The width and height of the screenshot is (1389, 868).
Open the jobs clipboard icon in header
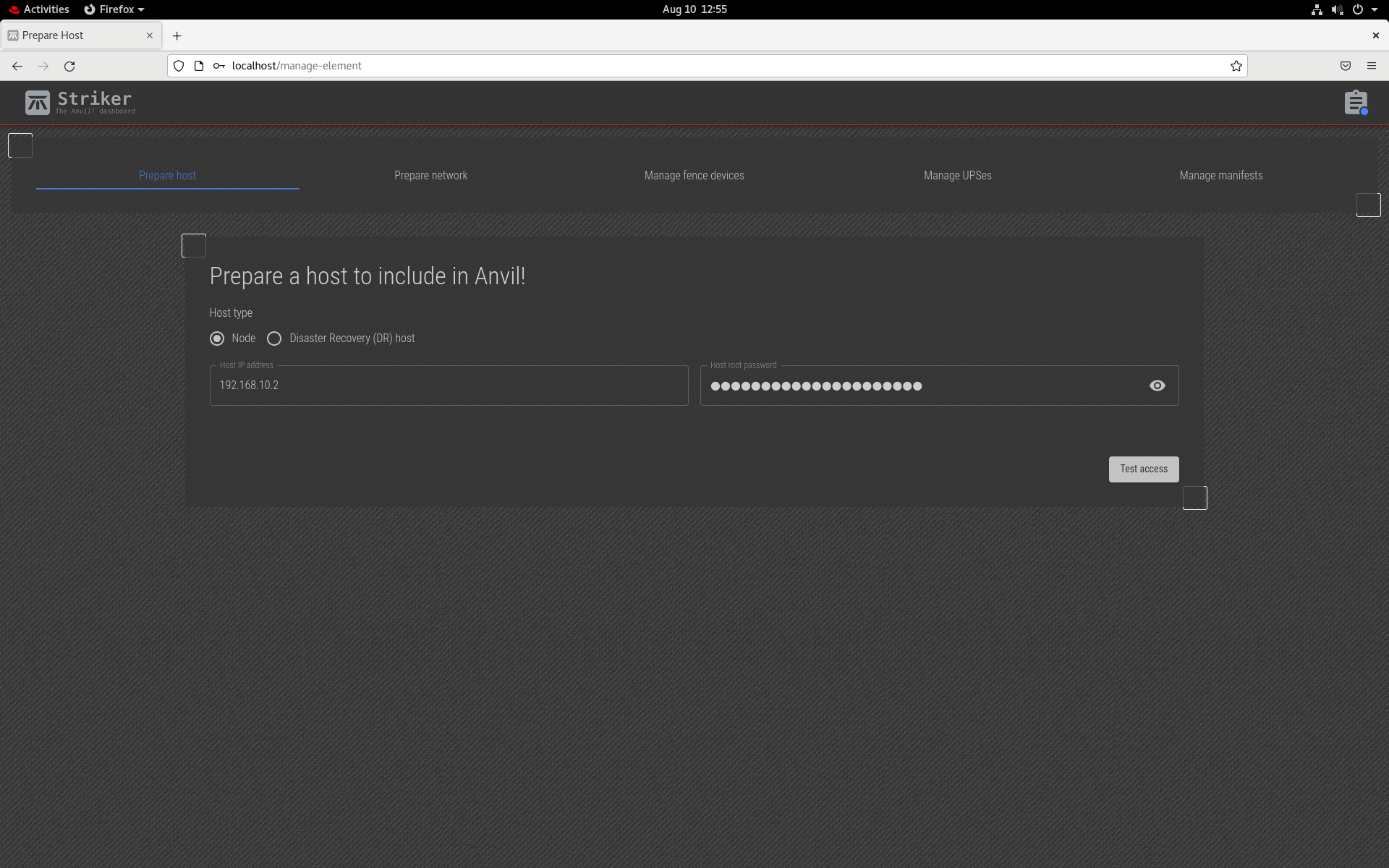[x=1356, y=103]
